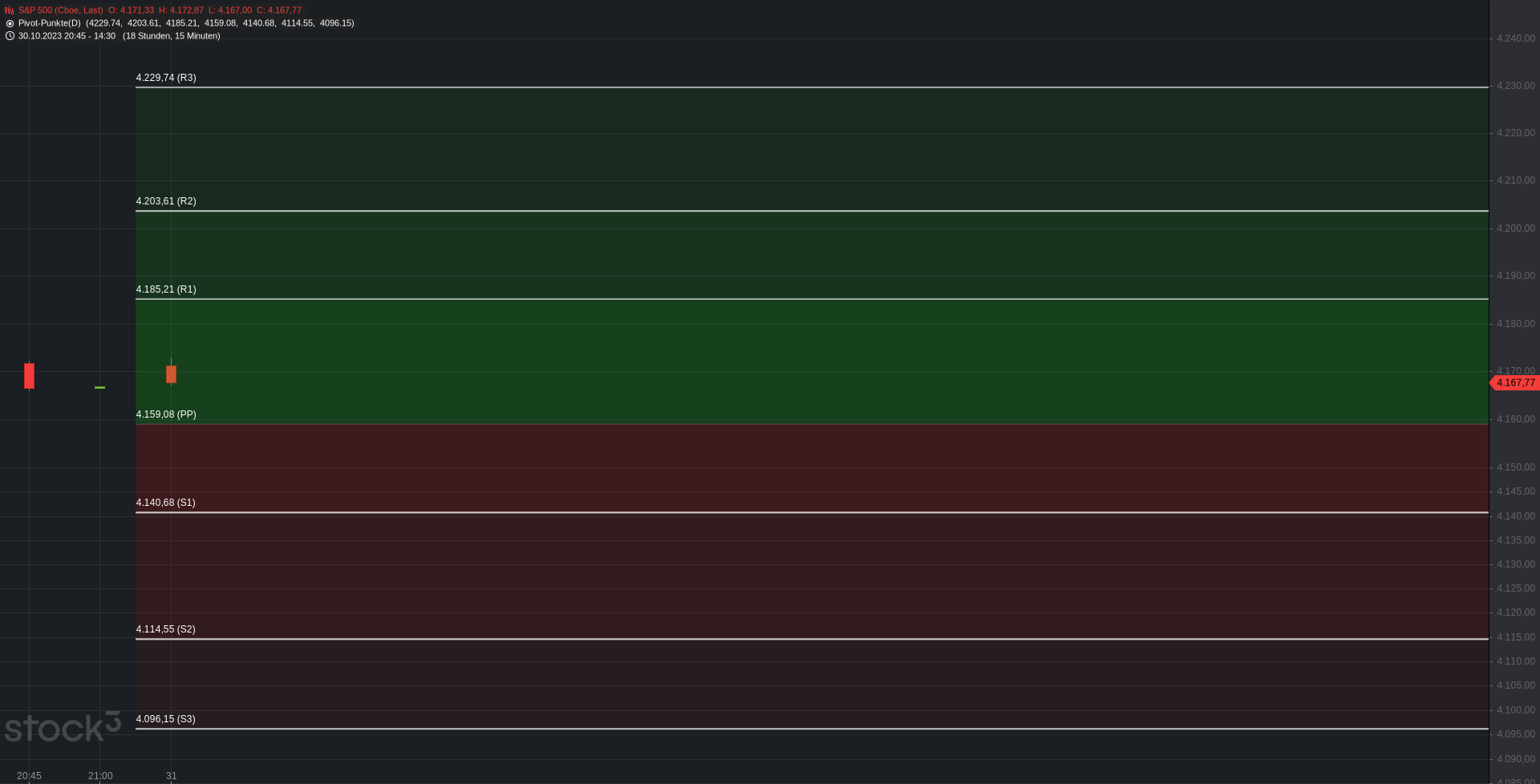
Task: Select the 4.229,74 (R3) resistance label
Action: [x=166, y=78]
